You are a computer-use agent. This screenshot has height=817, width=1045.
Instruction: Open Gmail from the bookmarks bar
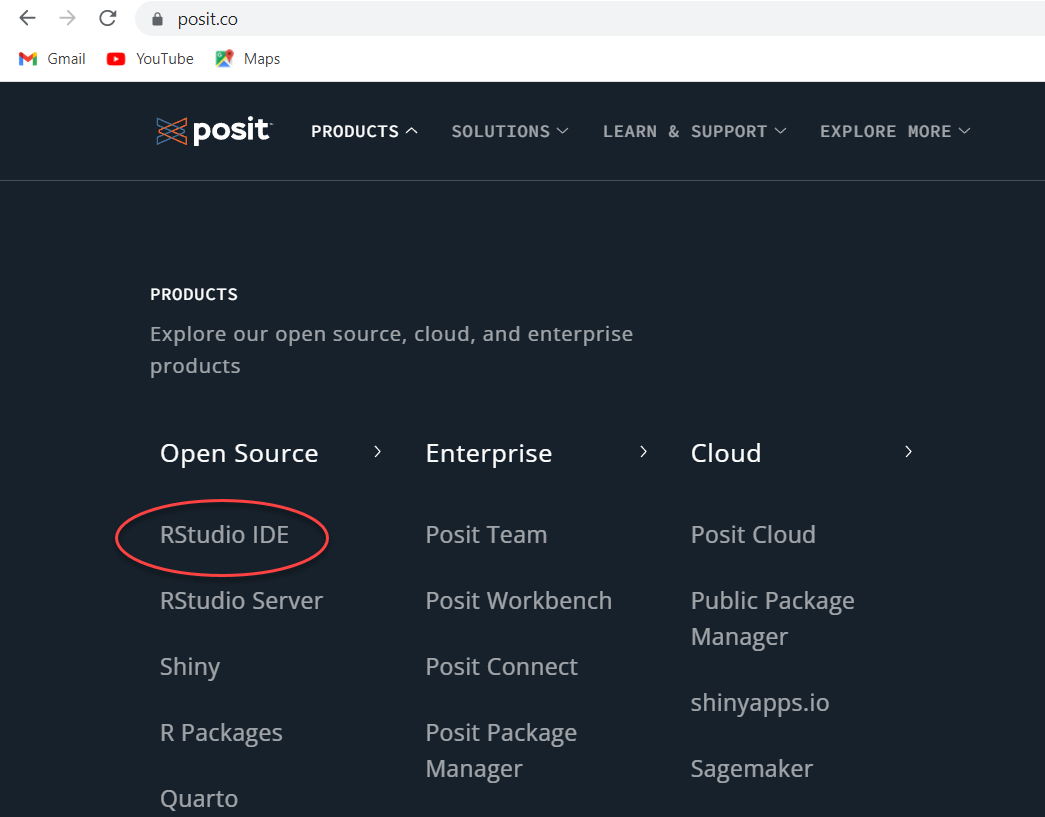(51, 58)
